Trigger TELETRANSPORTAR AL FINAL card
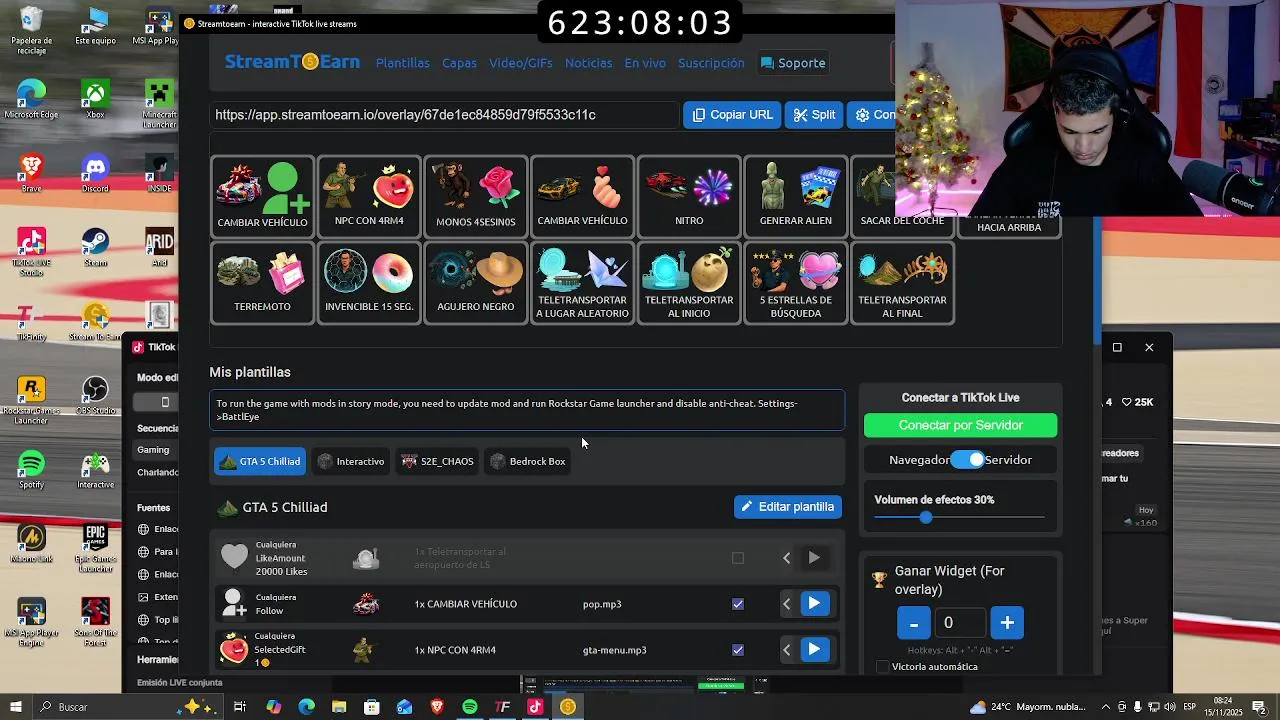1280x720 pixels. coord(902,283)
